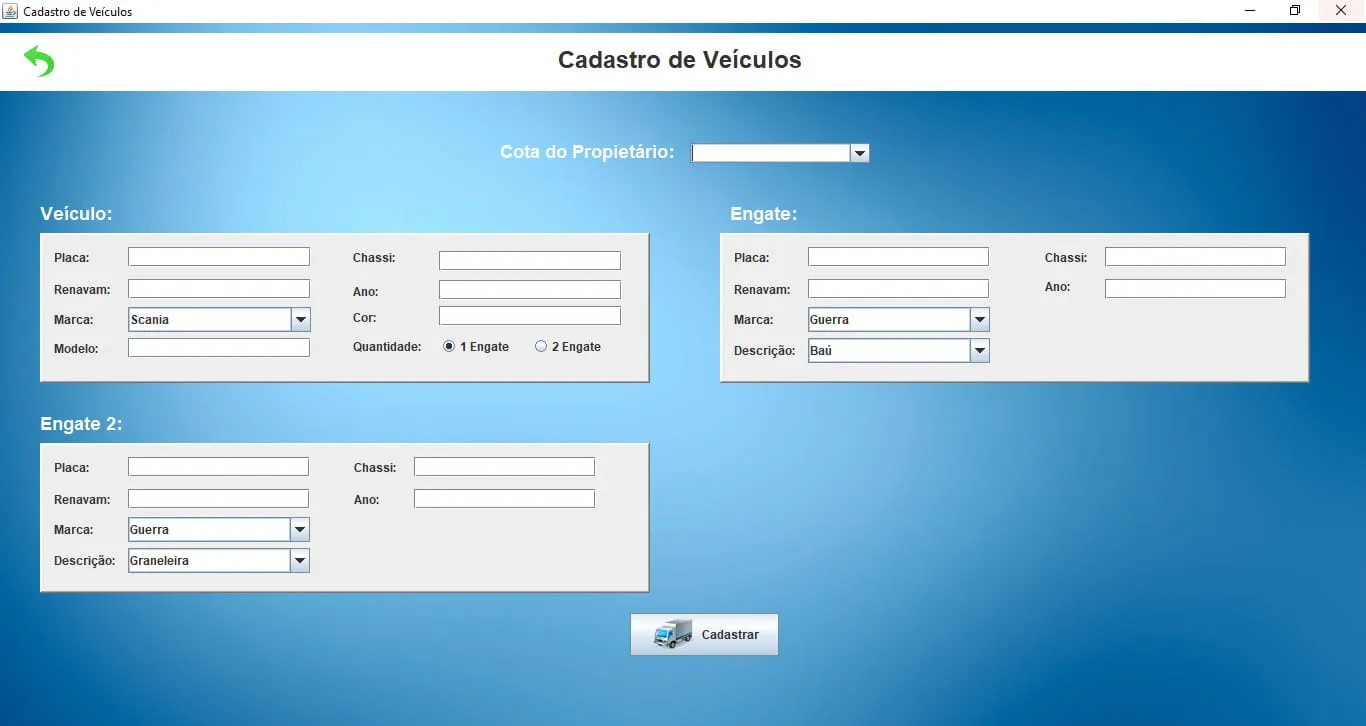The image size is (1366, 726).
Task: Click the Cadastrar button
Action: [x=704, y=634]
